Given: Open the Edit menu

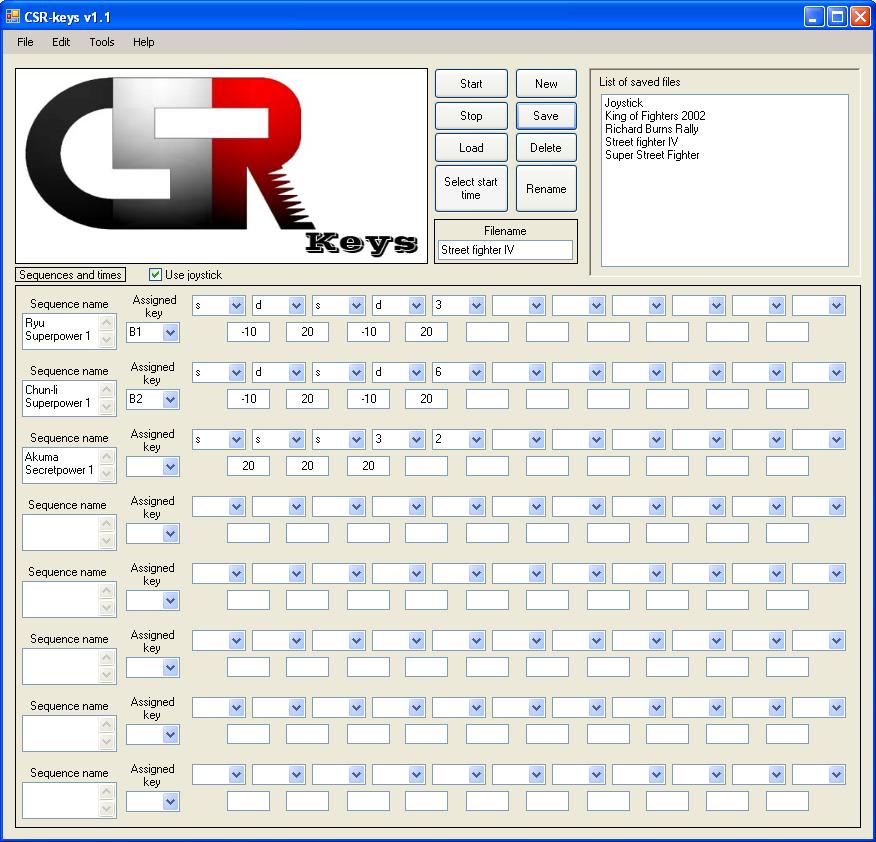Looking at the screenshot, I should [x=61, y=42].
